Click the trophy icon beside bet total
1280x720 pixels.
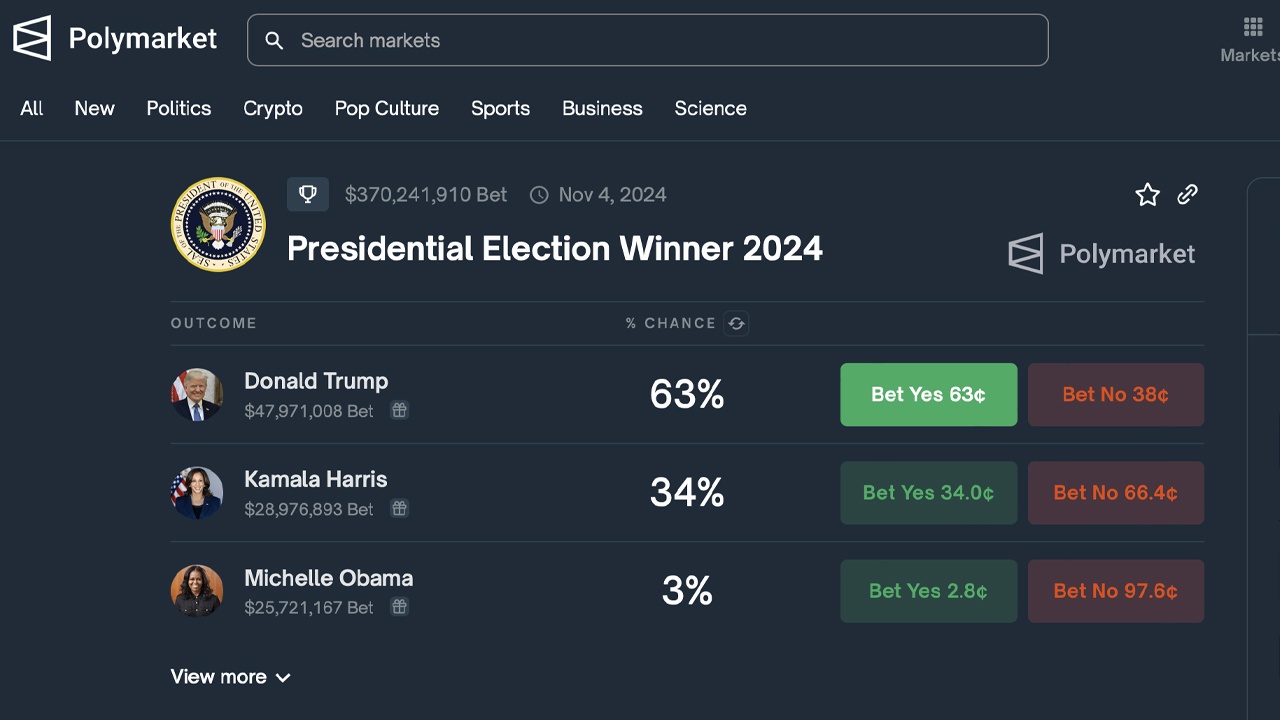tap(308, 194)
